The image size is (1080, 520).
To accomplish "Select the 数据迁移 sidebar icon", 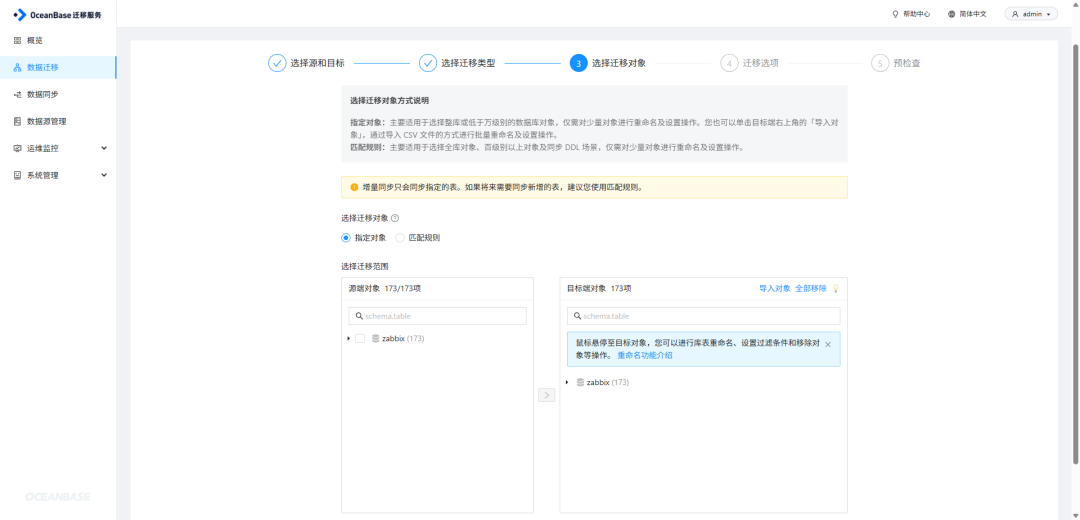I will 18,67.
